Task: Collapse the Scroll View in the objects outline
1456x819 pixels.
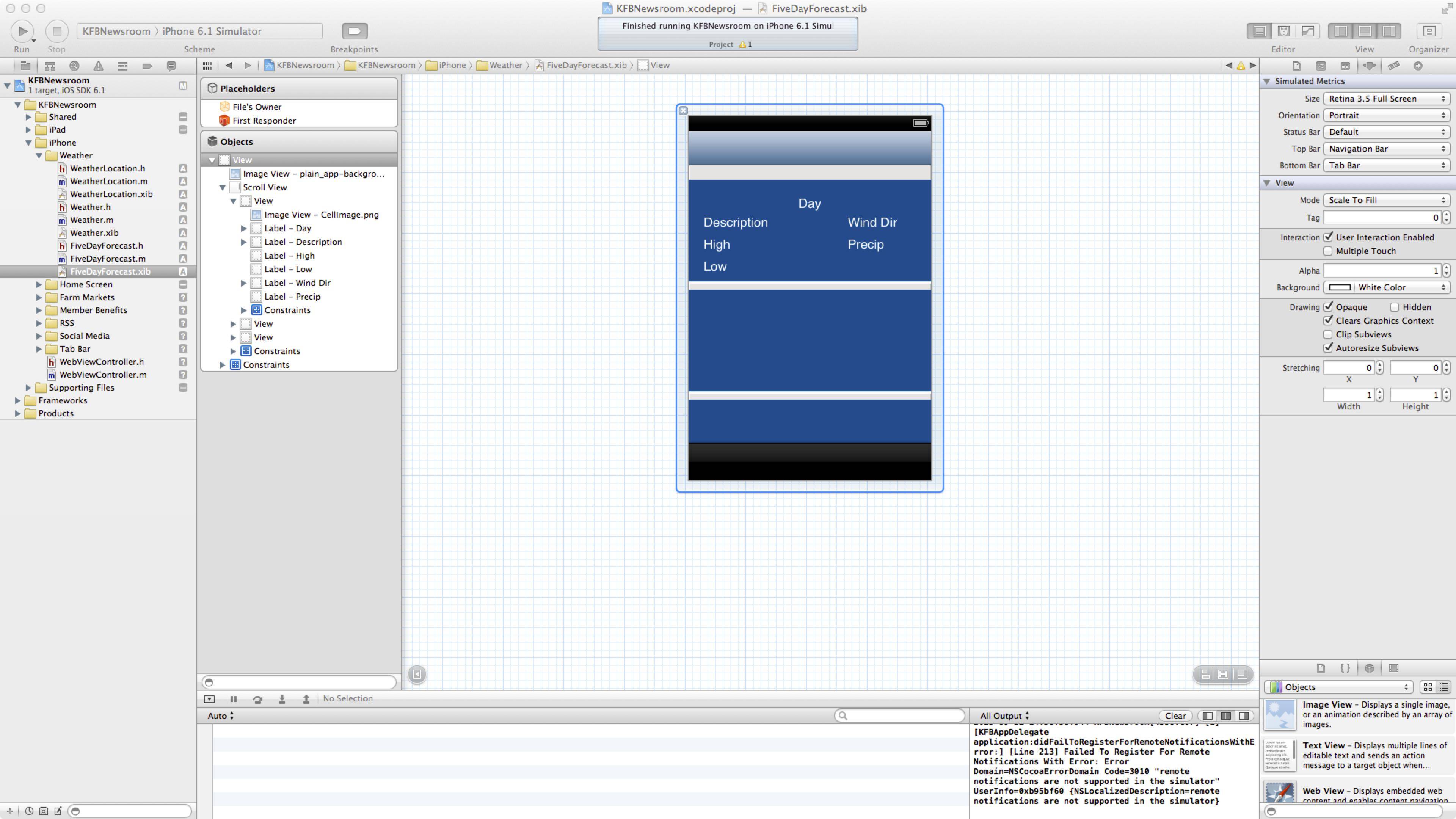Action: pyautogui.click(x=222, y=187)
